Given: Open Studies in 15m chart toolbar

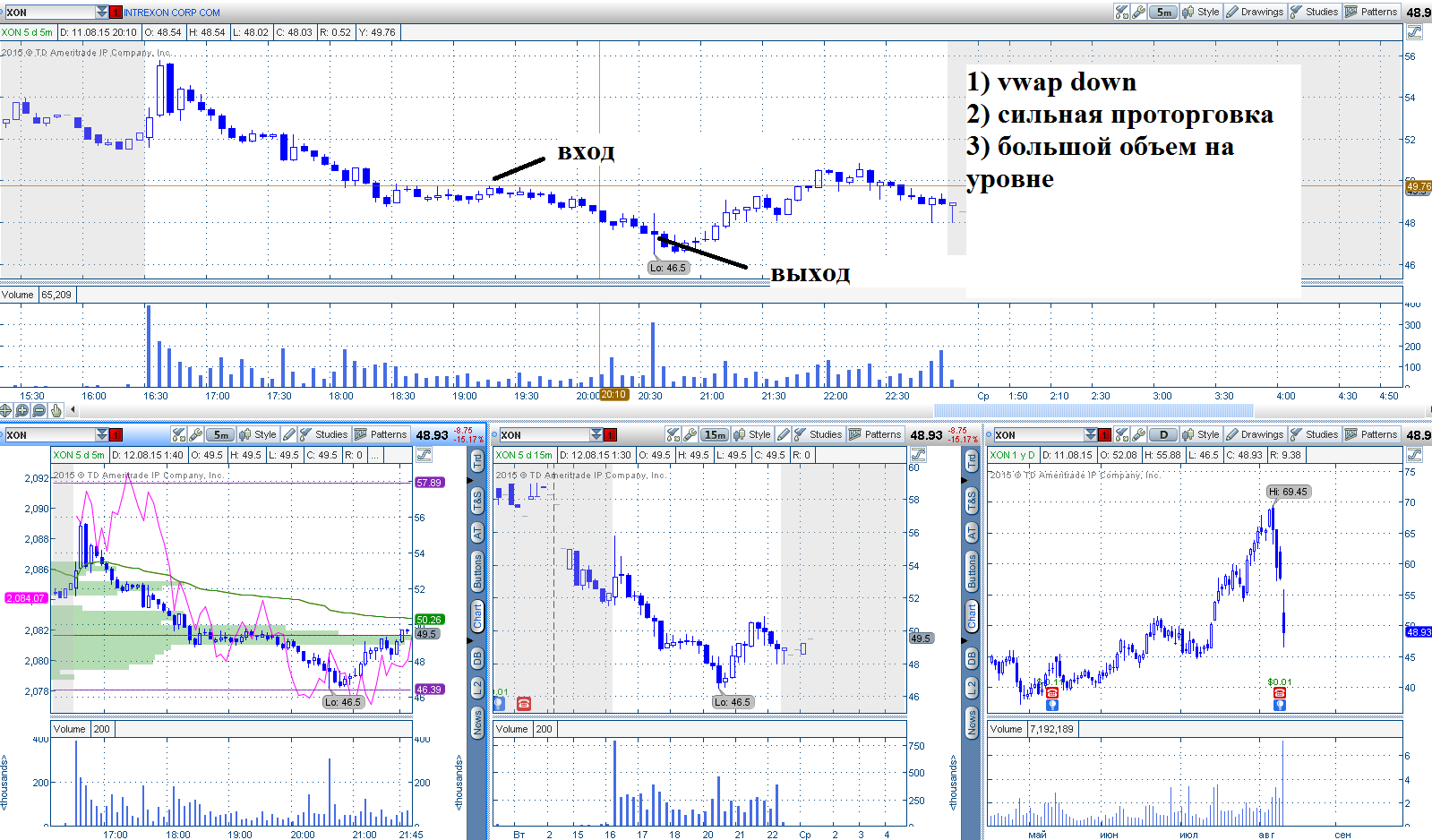Looking at the screenshot, I should (x=818, y=434).
